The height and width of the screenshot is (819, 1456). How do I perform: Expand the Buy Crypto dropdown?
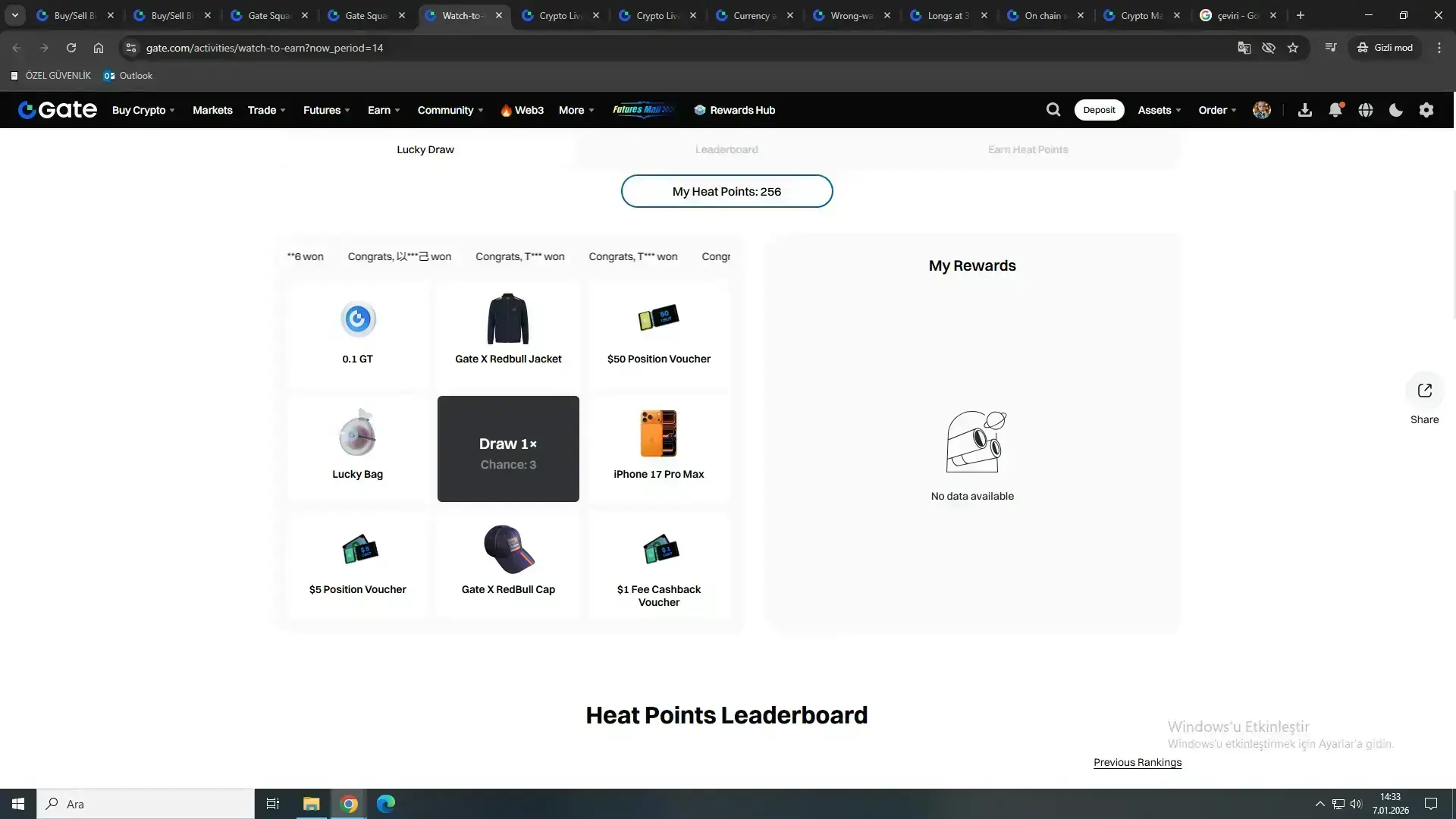(x=143, y=110)
